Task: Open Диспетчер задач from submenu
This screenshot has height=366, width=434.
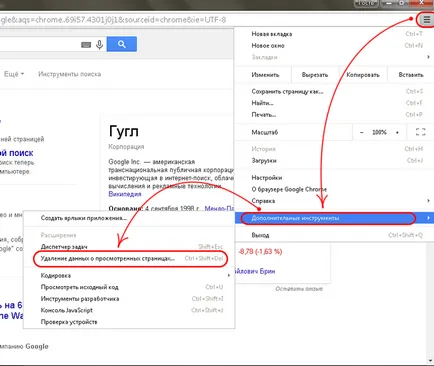Action: [129, 247]
